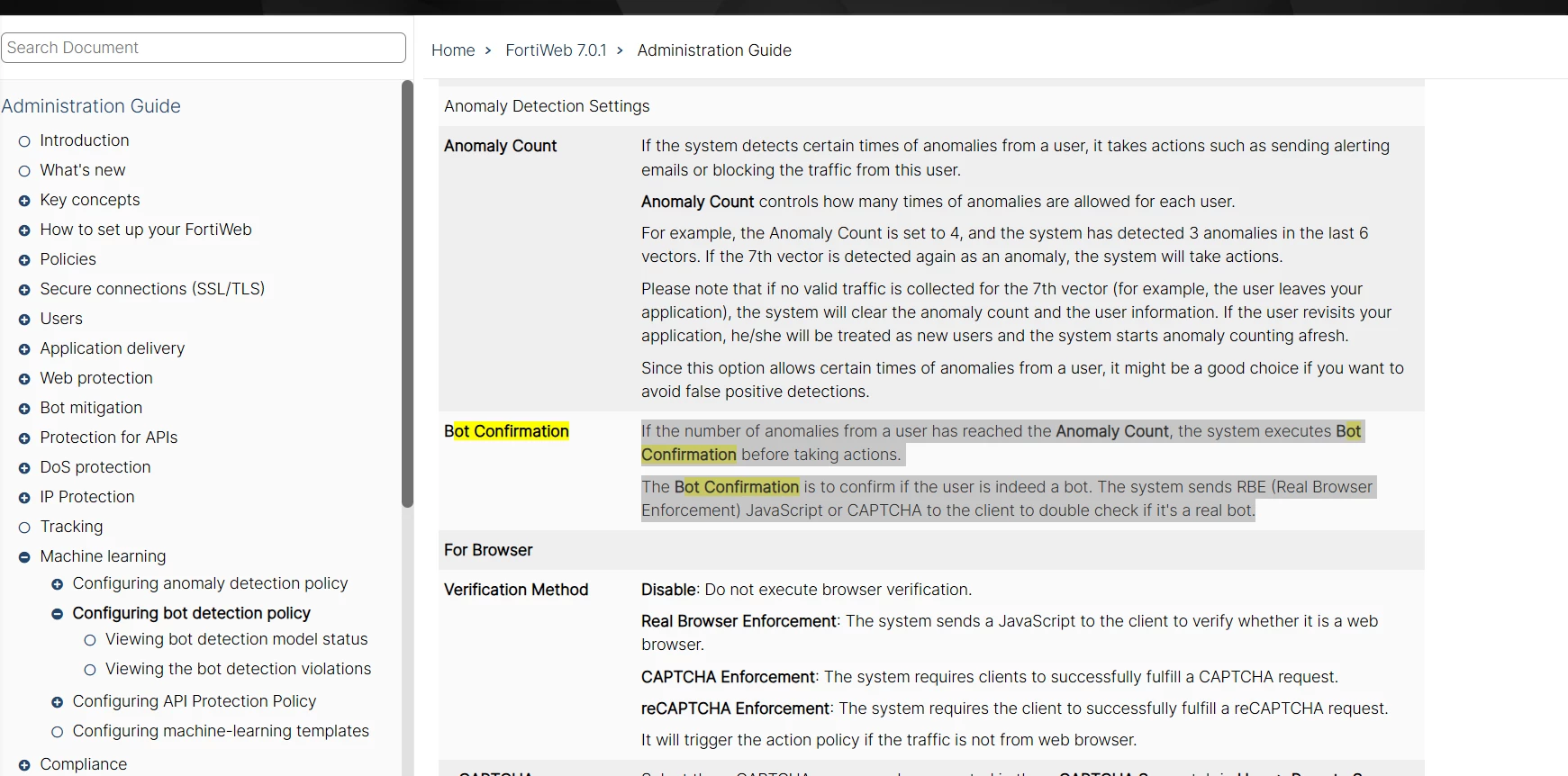
Task: Click the Search Document input field
Action: pyautogui.click(x=204, y=48)
